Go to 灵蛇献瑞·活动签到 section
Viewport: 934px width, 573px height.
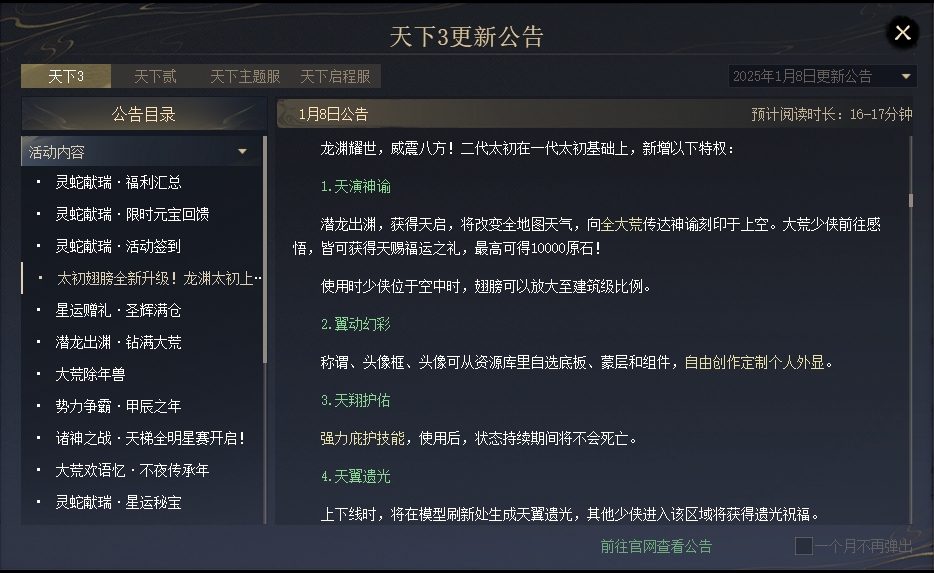tap(118, 246)
